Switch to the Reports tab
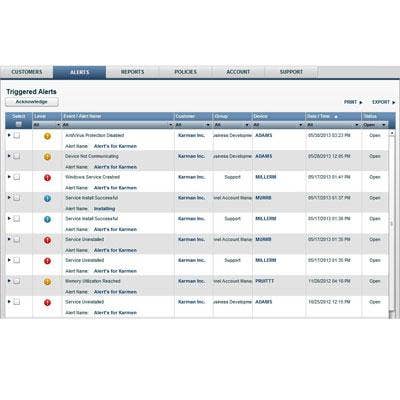 click(x=132, y=72)
